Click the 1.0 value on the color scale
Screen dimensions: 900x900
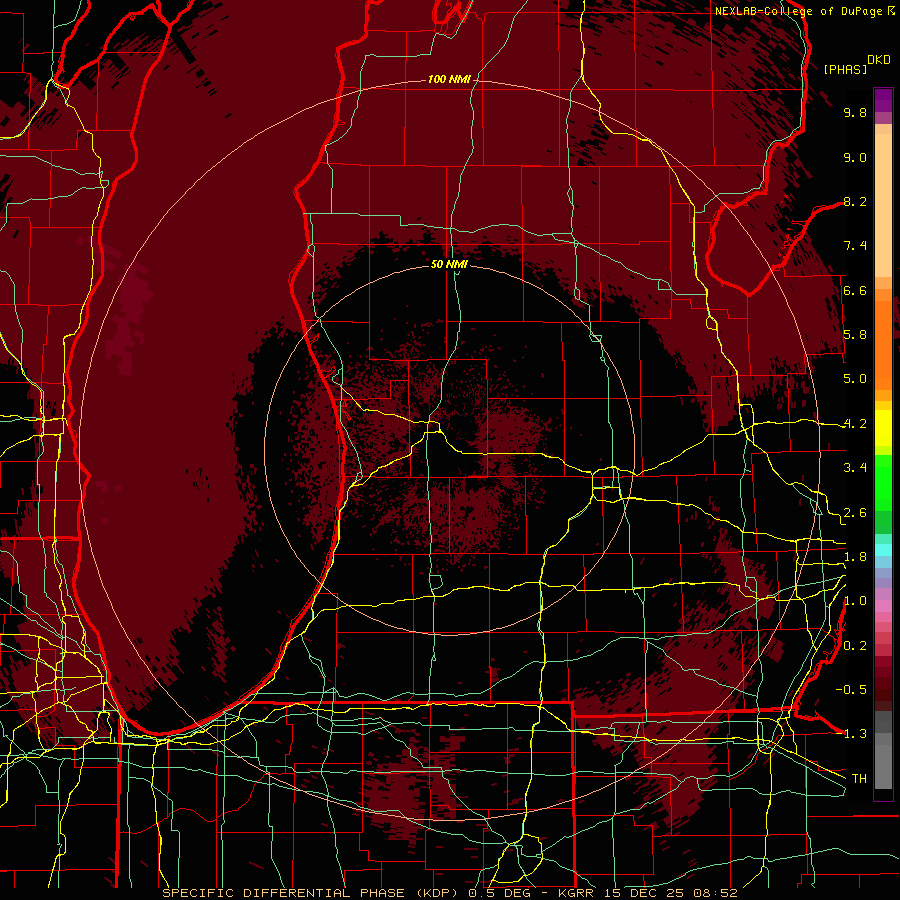tap(855, 601)
